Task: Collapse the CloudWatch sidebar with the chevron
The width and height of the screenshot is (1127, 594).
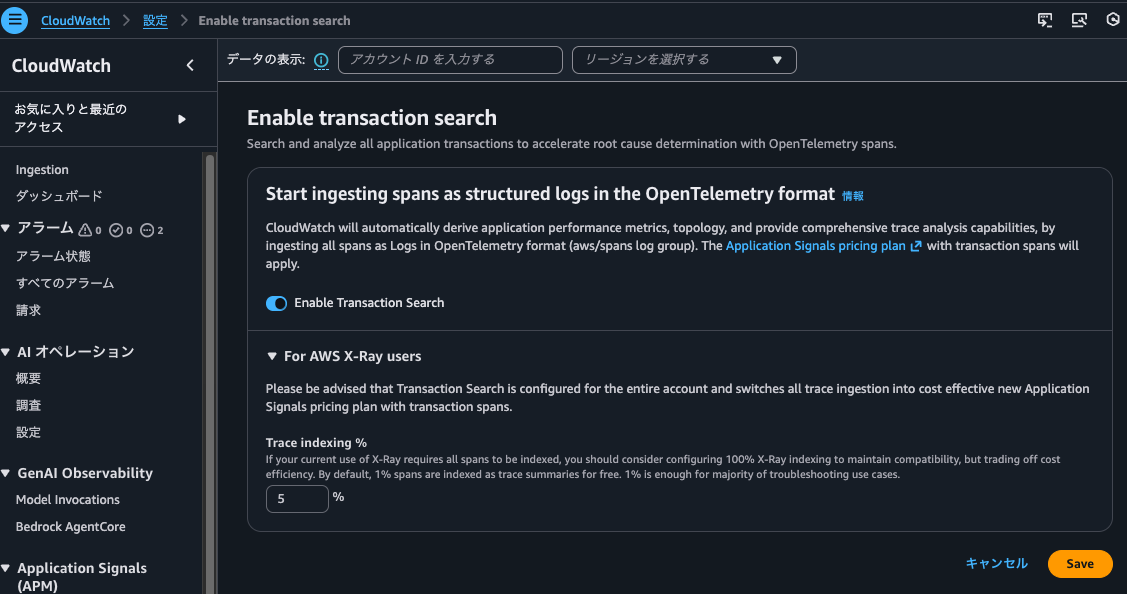Action: point(190,63)
